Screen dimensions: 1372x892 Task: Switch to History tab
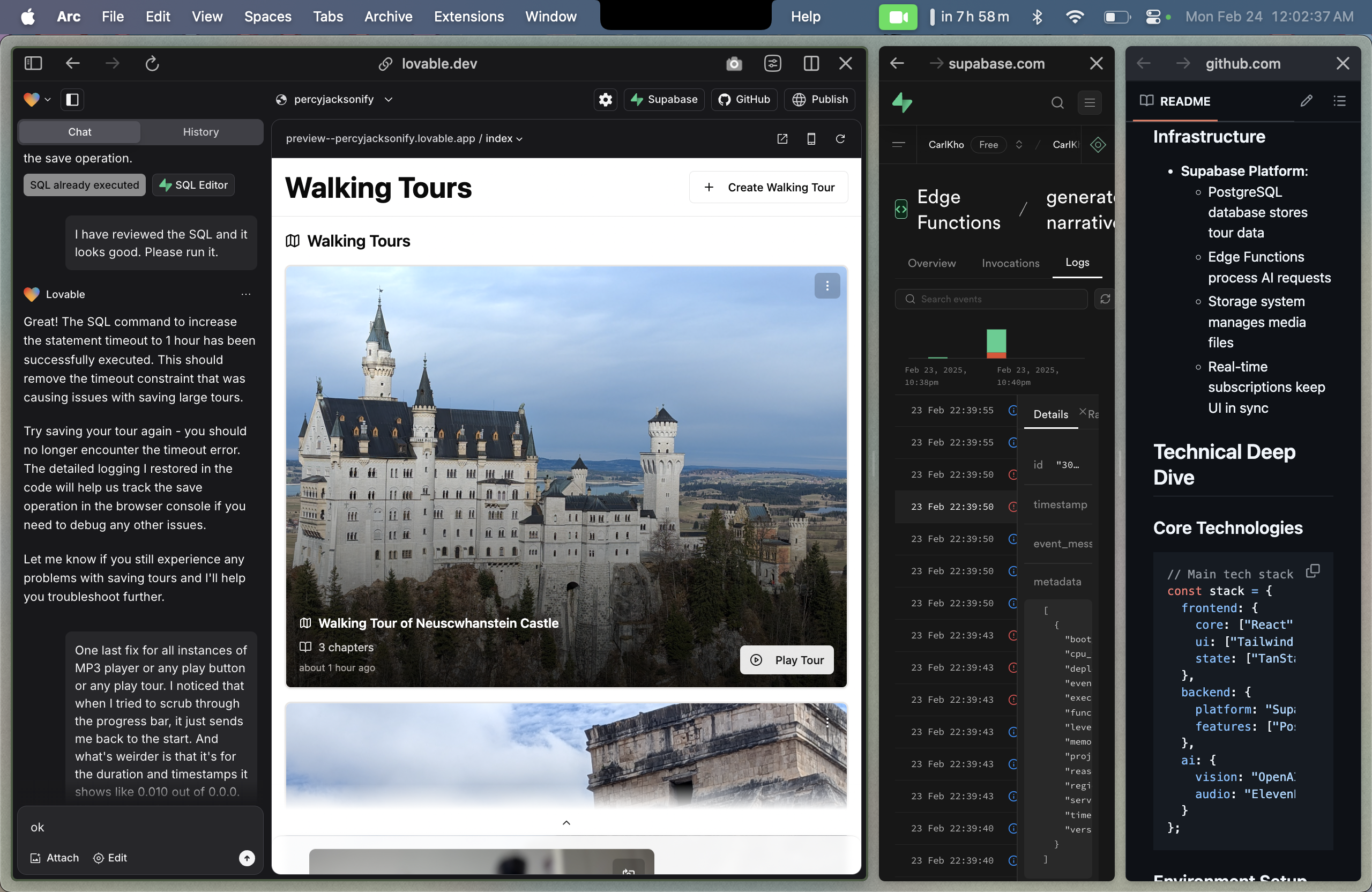200,132
